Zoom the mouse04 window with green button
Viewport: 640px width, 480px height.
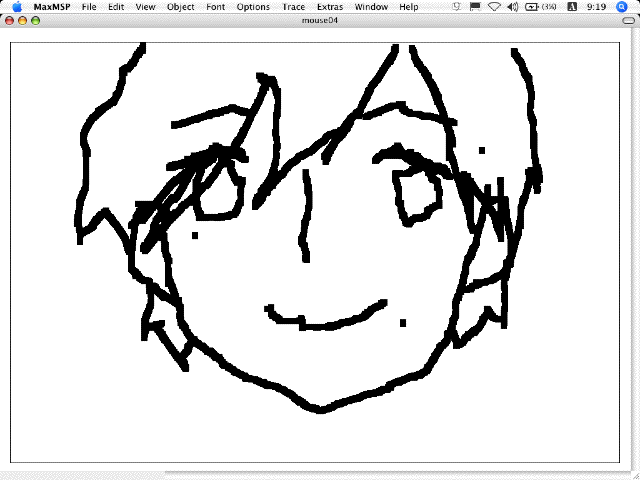pyautogui.click(x=36, y=20)
